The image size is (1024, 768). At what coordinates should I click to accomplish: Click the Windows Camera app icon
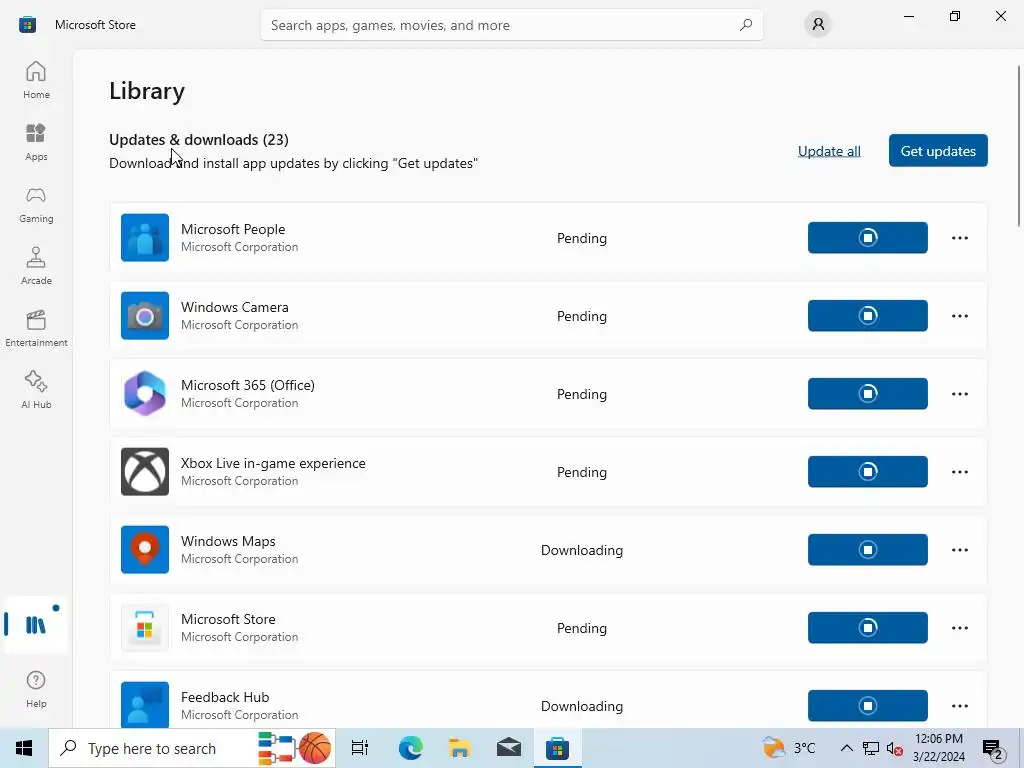[x=145, y=315]
